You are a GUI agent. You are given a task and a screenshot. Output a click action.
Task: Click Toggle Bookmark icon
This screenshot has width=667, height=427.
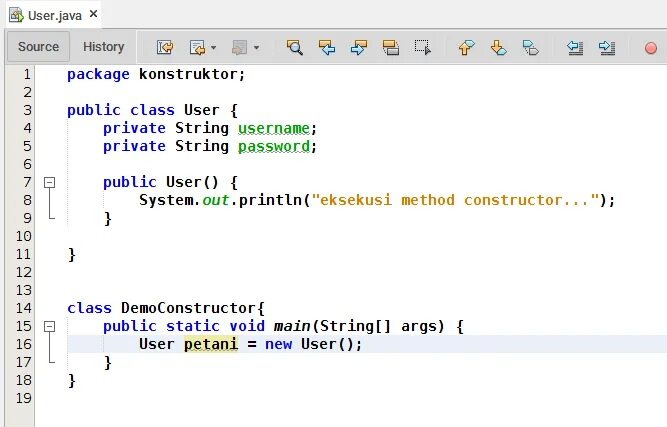(530, 47)
